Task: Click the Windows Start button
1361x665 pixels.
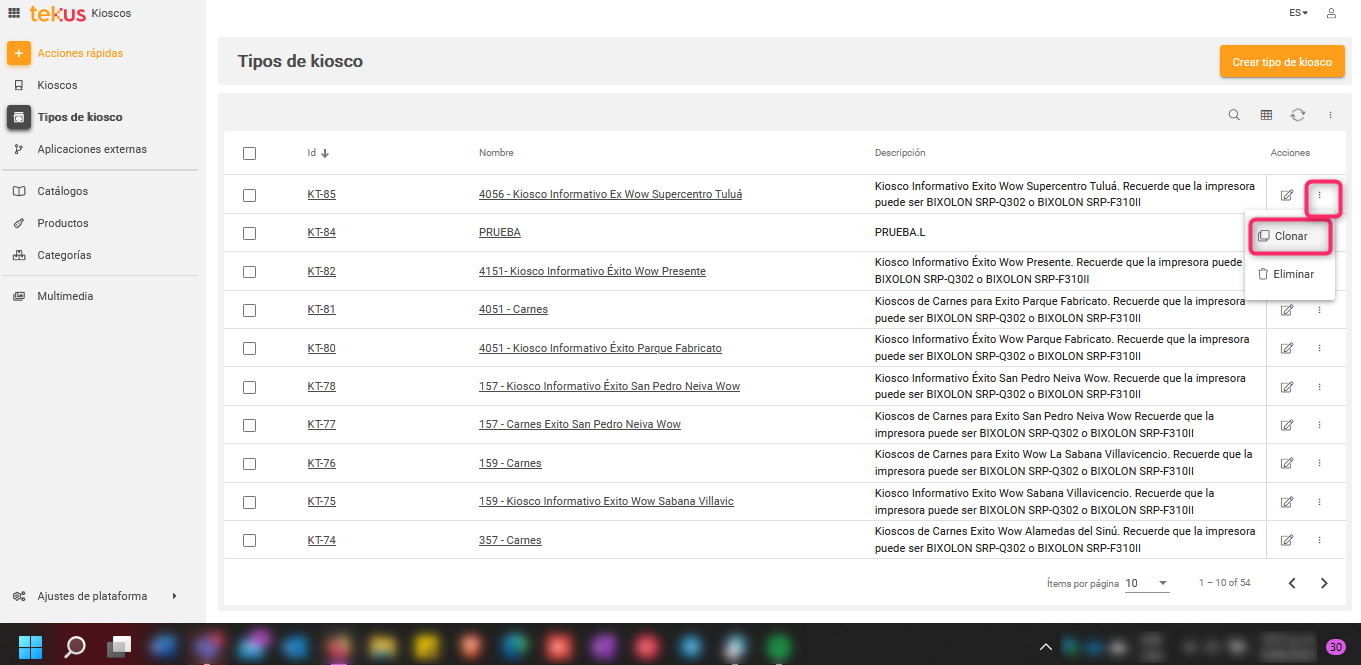Action: (x=30, y=646)
